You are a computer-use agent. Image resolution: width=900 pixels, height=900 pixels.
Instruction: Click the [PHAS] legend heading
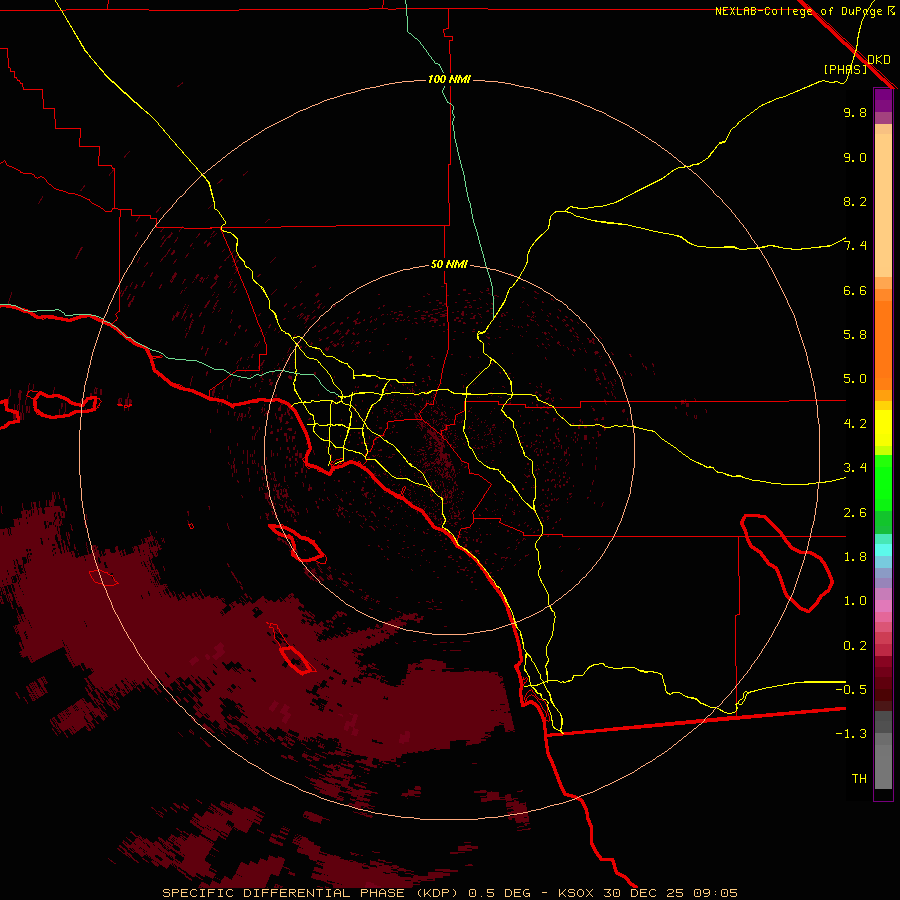click(x=845, y=69)
